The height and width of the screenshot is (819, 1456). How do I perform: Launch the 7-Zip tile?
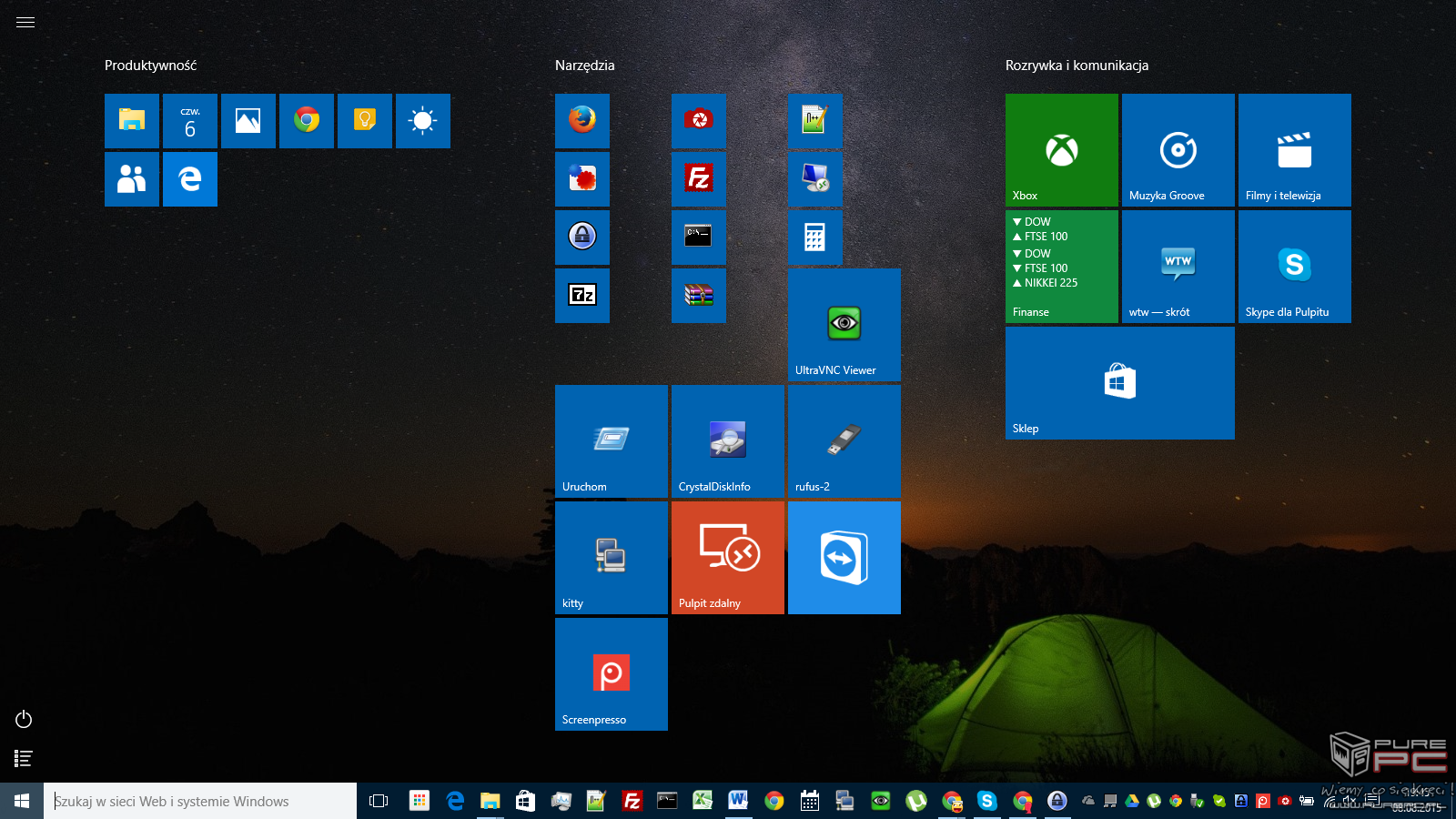point(582,296)
